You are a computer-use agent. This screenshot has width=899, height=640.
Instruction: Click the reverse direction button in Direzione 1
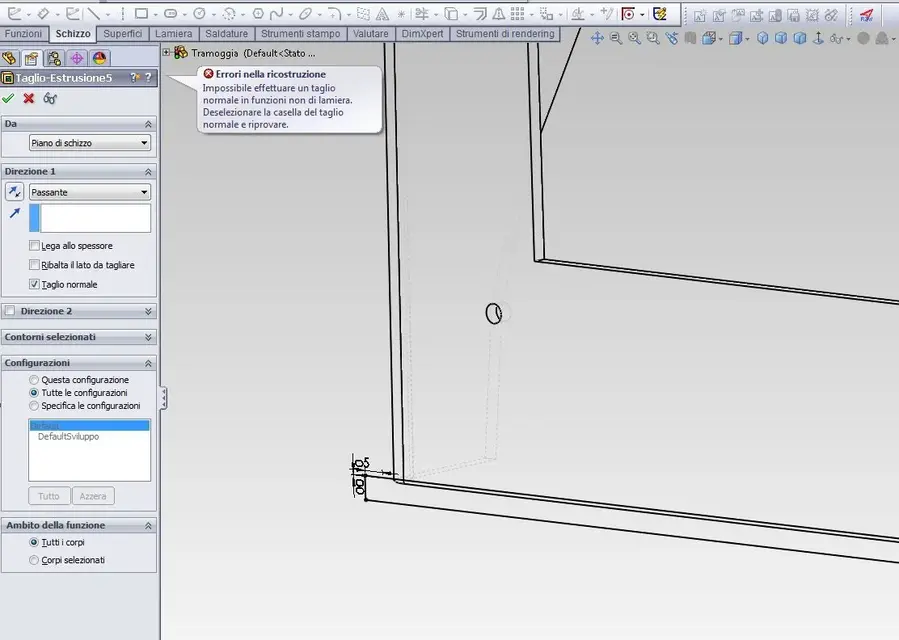(x=14, y=192)
